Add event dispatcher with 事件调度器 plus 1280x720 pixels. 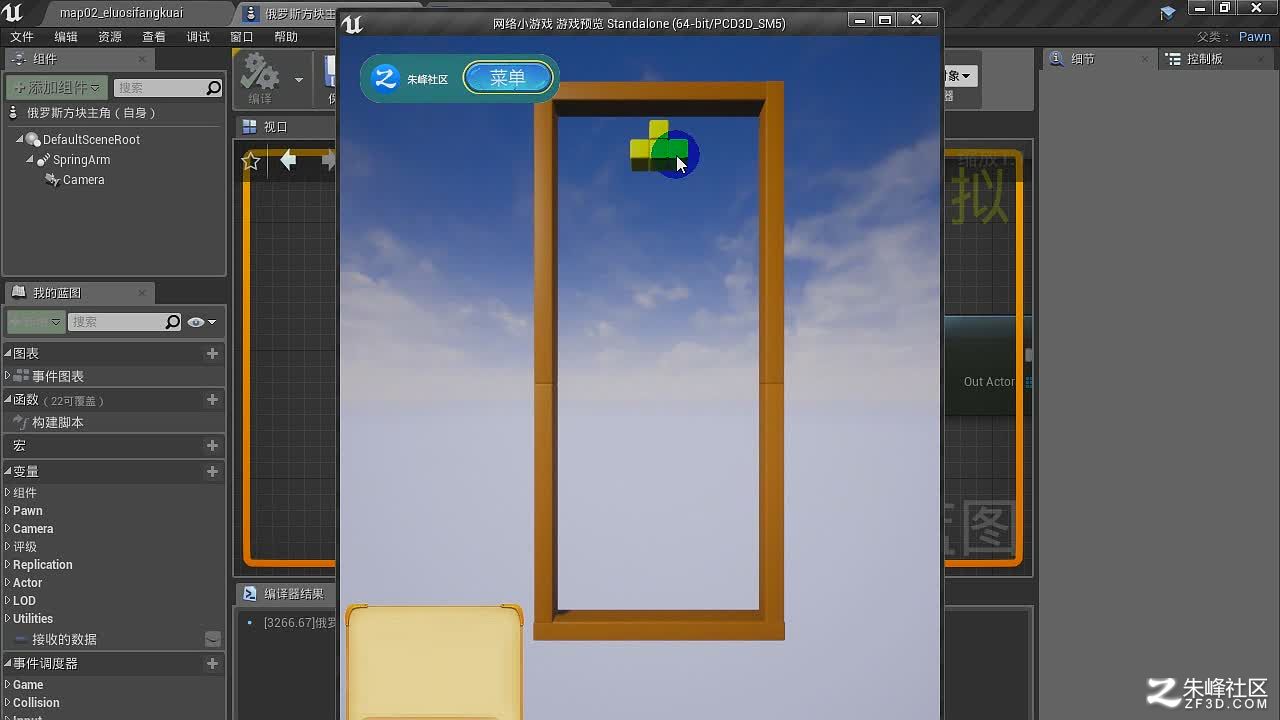pyautogui.click(x=212, y=663)
